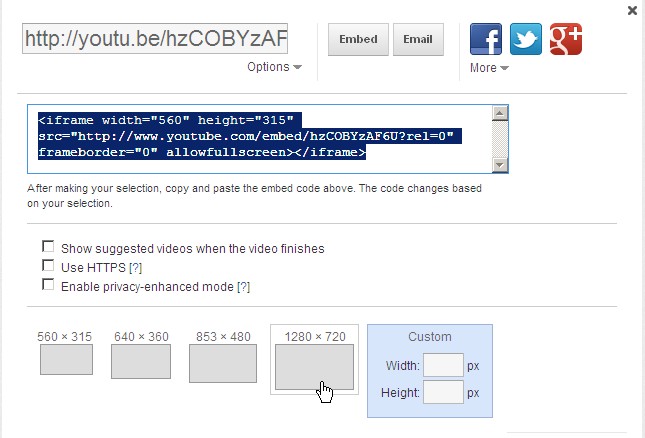The height and width of the screenshot is (438, 645).
Task: Open privacy-enhanced mode help link
Action: tap(243, 286)
